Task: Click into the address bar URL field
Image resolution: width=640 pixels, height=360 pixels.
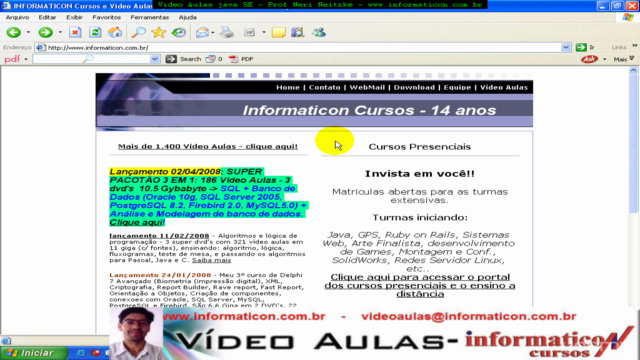Action: tap(298, 47)
